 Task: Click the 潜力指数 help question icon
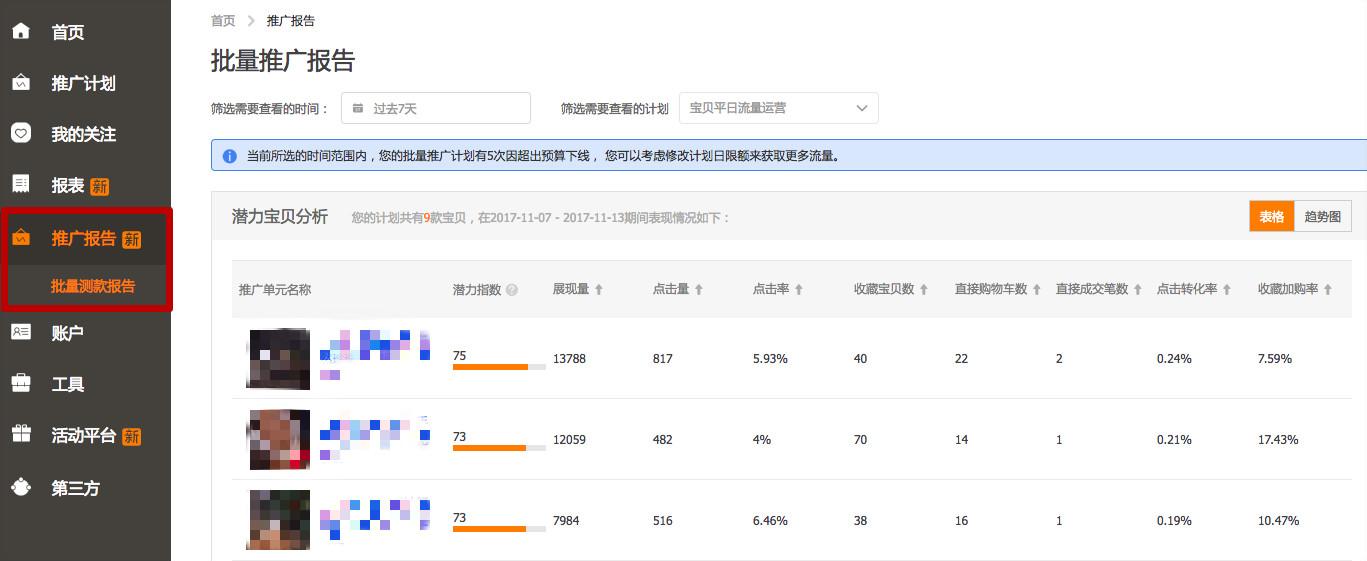[512, 290]
